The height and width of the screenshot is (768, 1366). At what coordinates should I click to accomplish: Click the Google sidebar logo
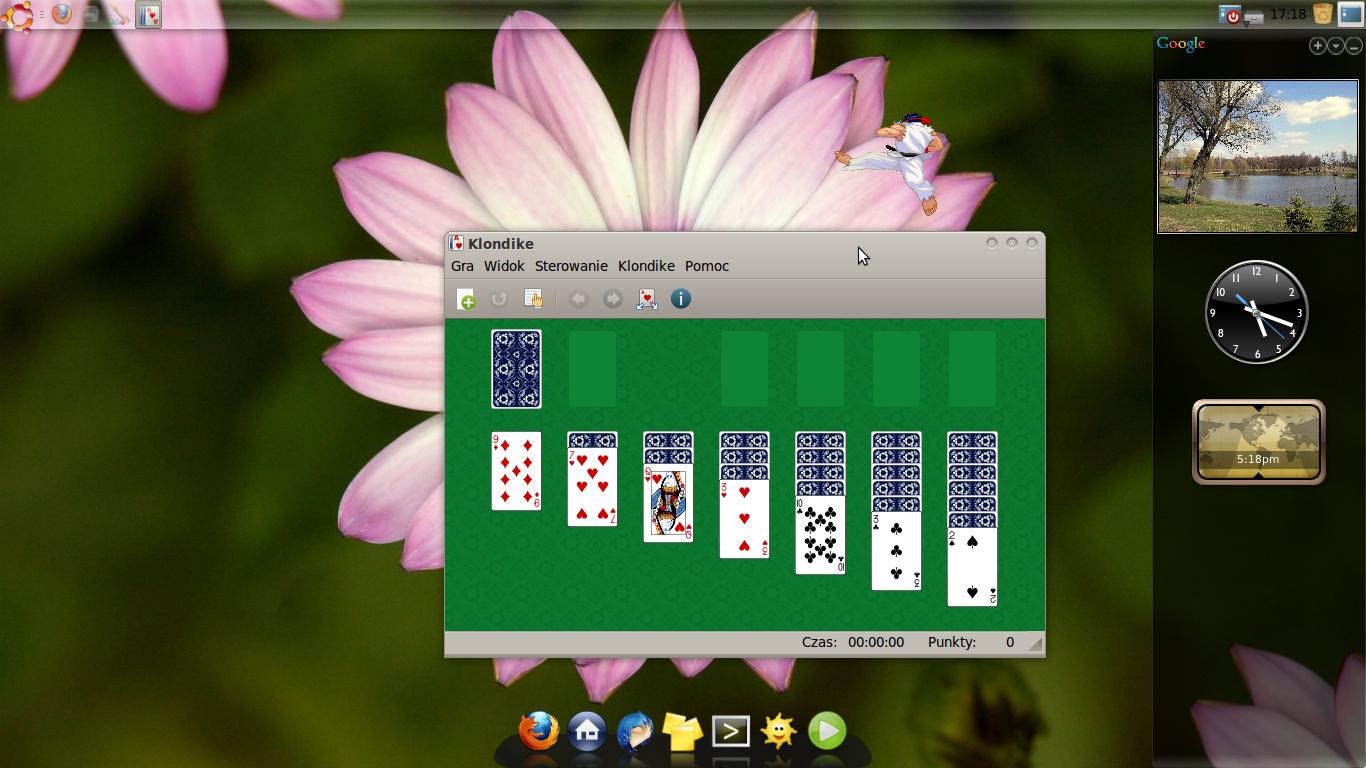click(x=1181, y=44)
